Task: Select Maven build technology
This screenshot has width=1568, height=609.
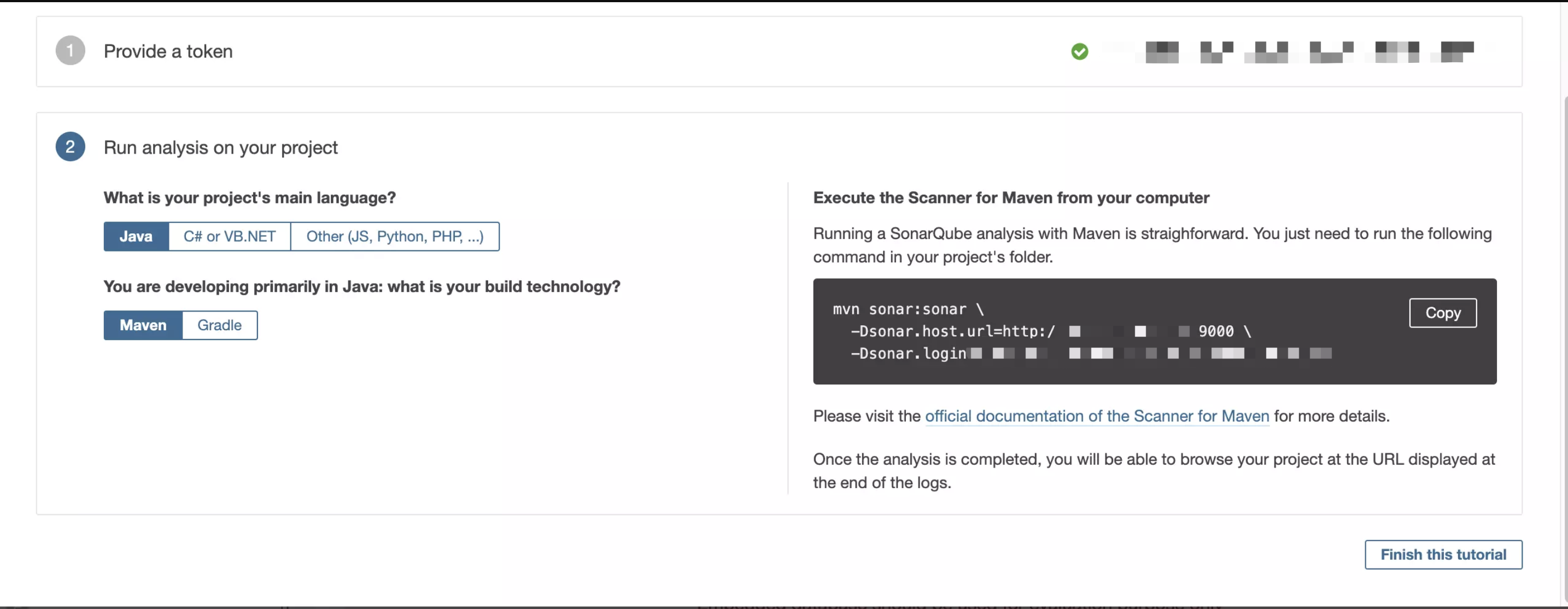Action: click(143, 325)
